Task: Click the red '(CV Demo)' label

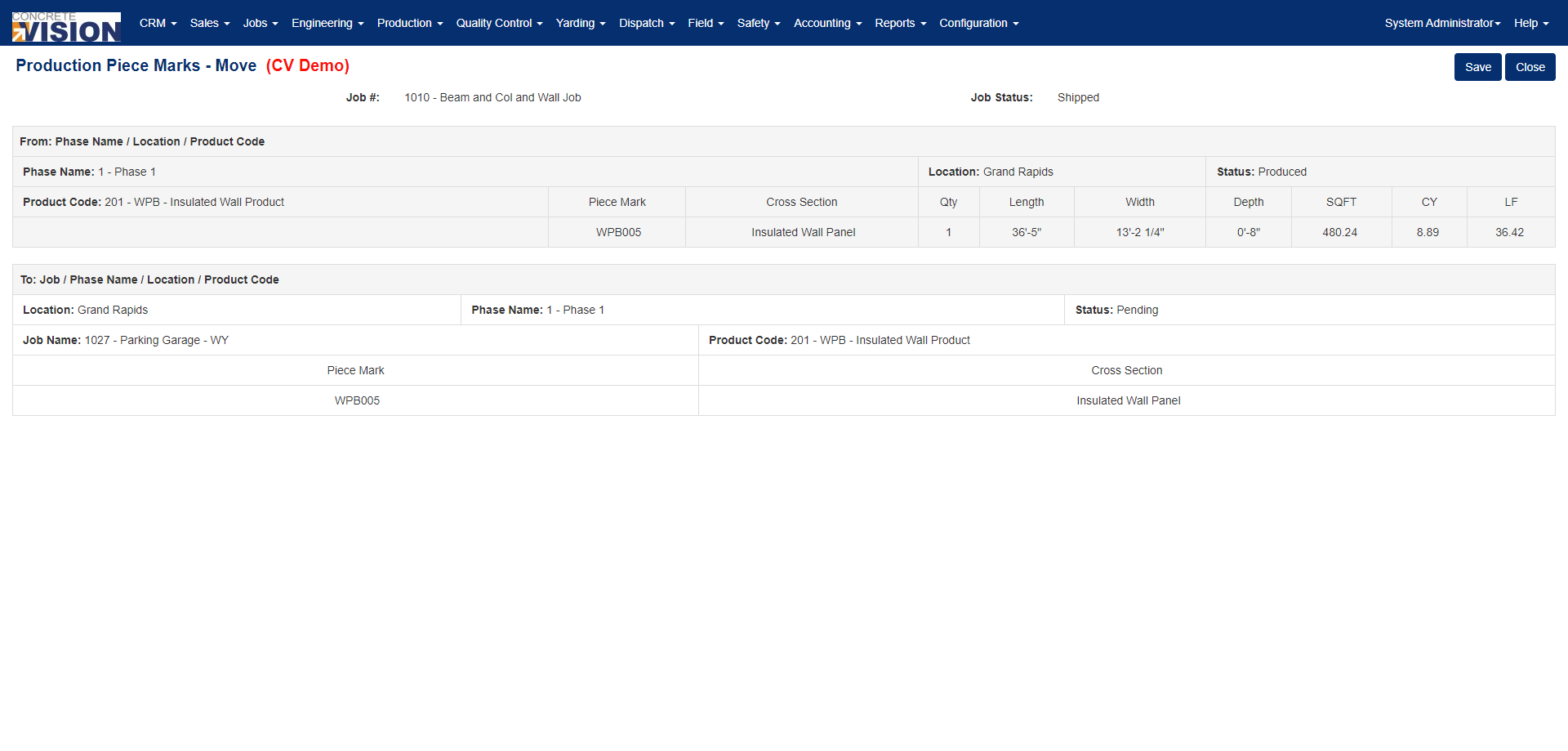Action: (x=308, y=65)
